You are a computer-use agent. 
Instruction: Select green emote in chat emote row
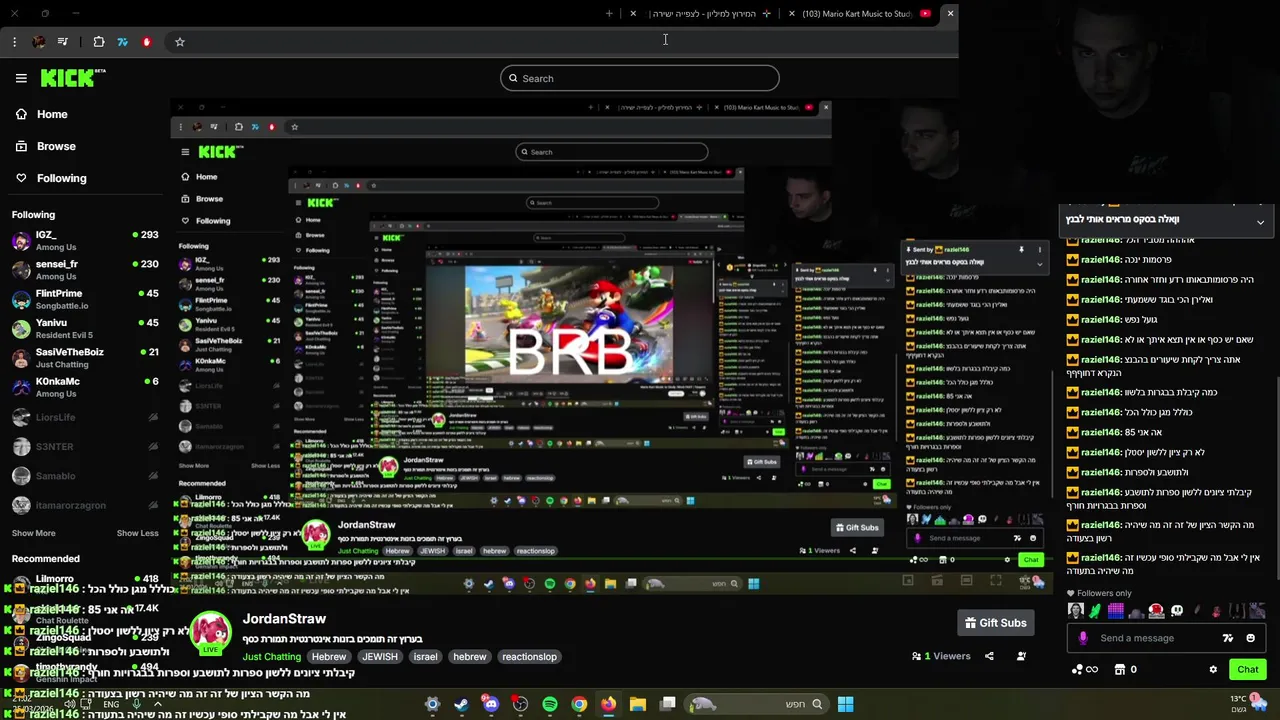click(1095, 610)
